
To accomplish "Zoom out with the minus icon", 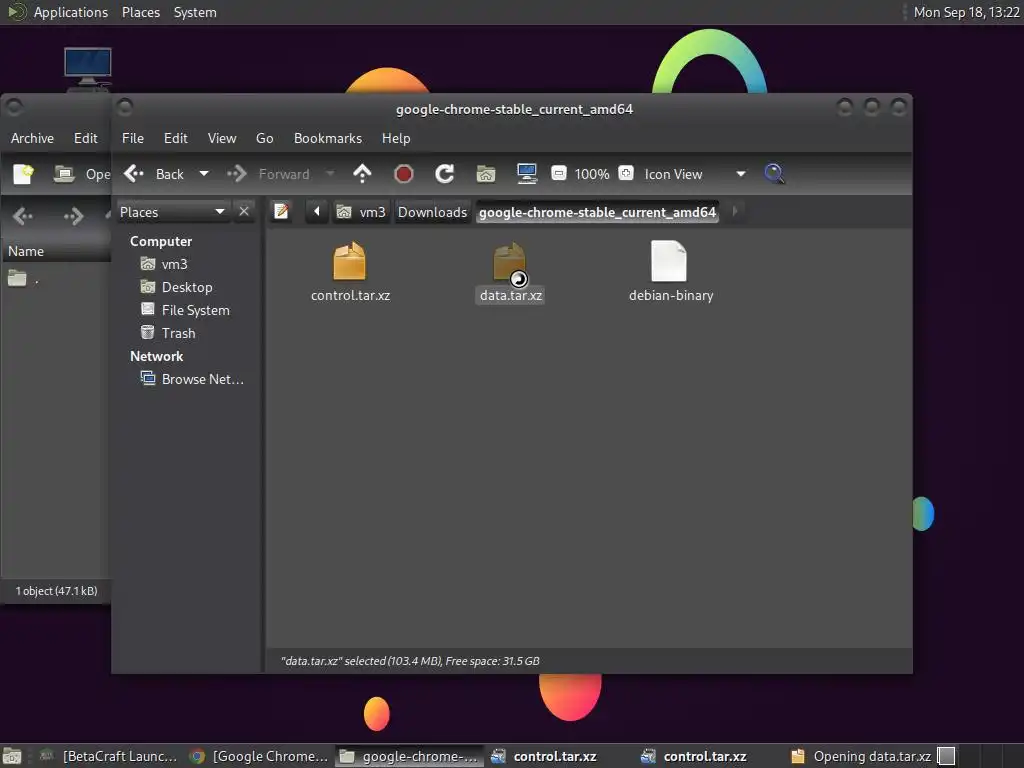I will coord(559,174).
